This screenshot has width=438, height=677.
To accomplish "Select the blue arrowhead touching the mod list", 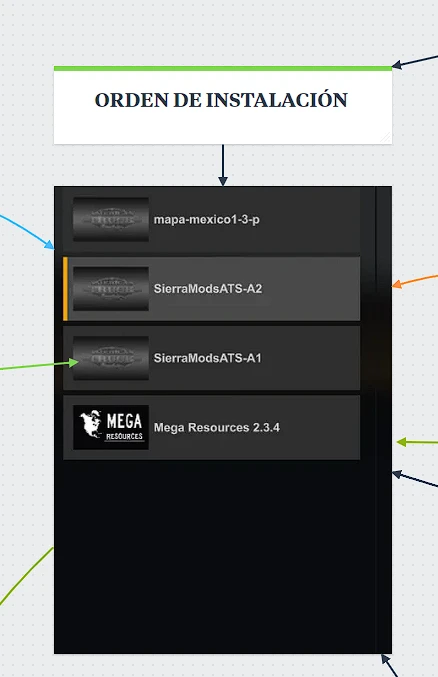I will click(x=49, y=244).
